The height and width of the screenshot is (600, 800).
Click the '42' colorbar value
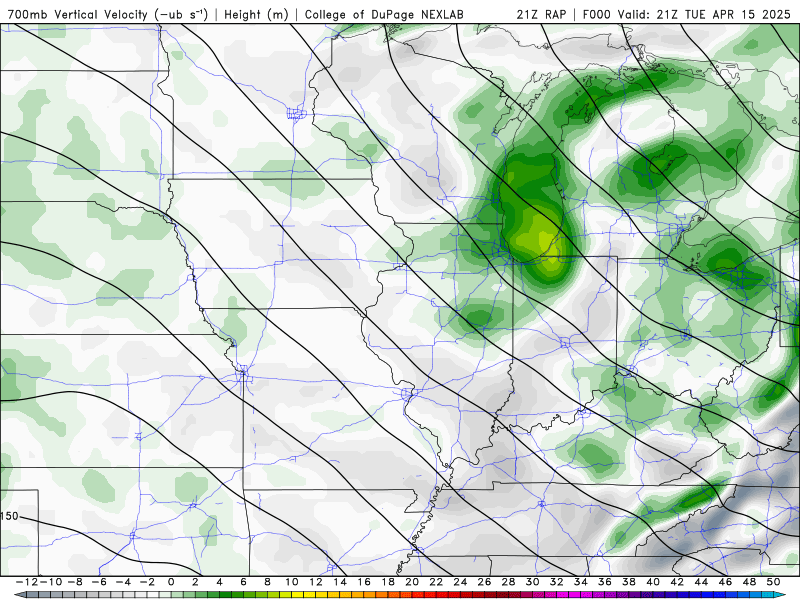click(677, 582)
